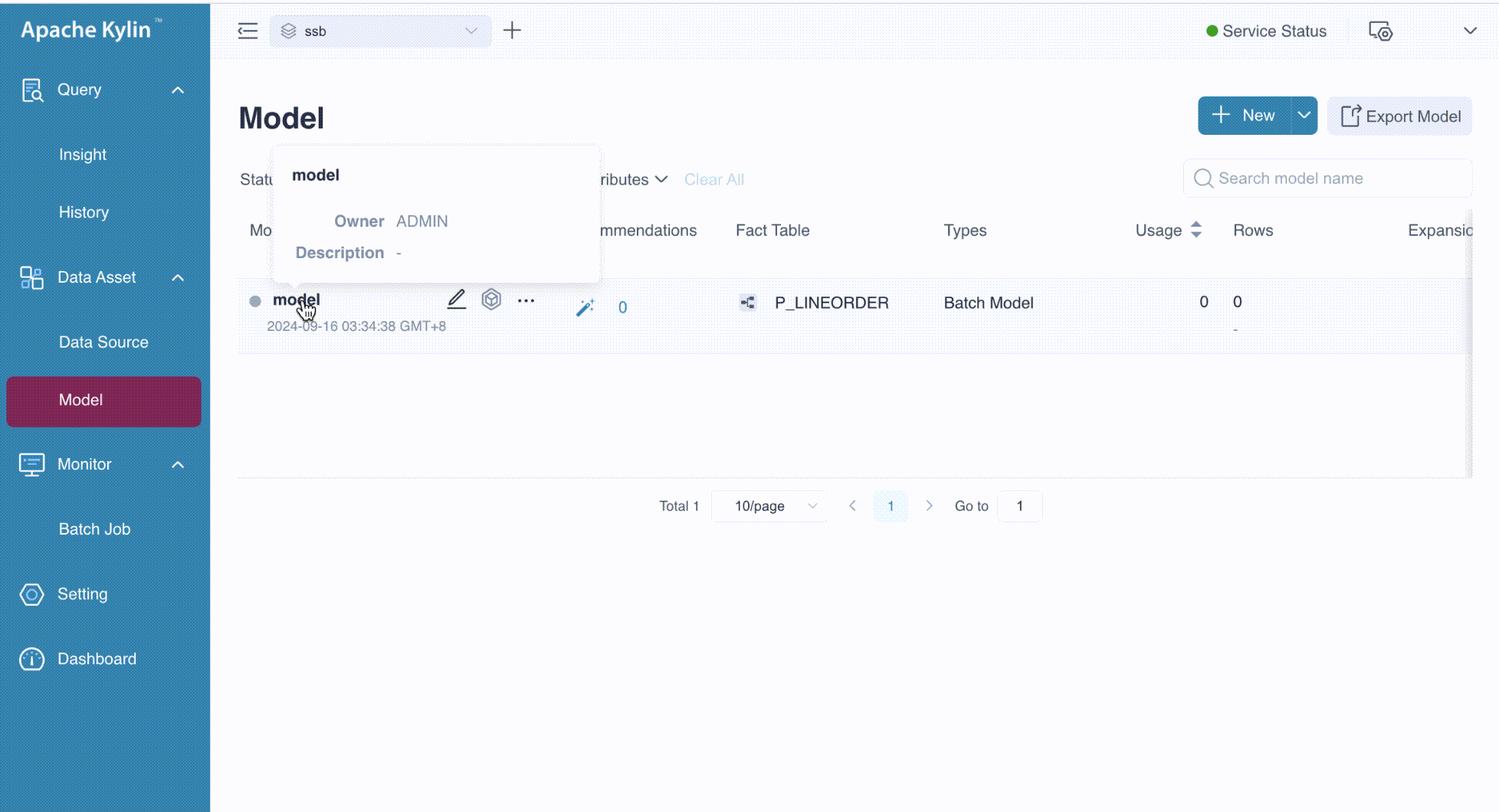Click the edit pencil icon for model
This screenshot has width=1499, height=812.
456,300
